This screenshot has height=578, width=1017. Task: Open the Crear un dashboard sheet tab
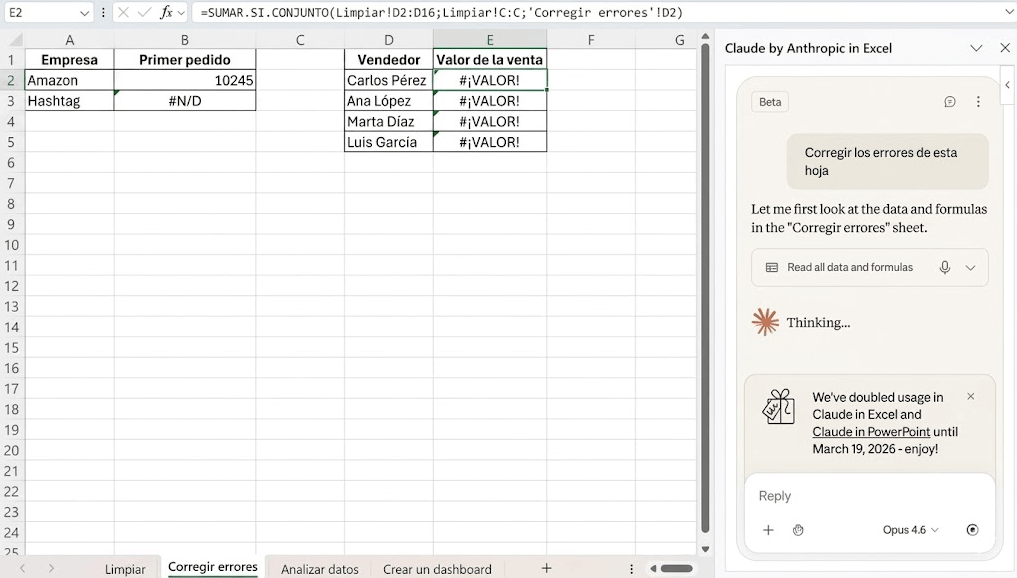437,569
